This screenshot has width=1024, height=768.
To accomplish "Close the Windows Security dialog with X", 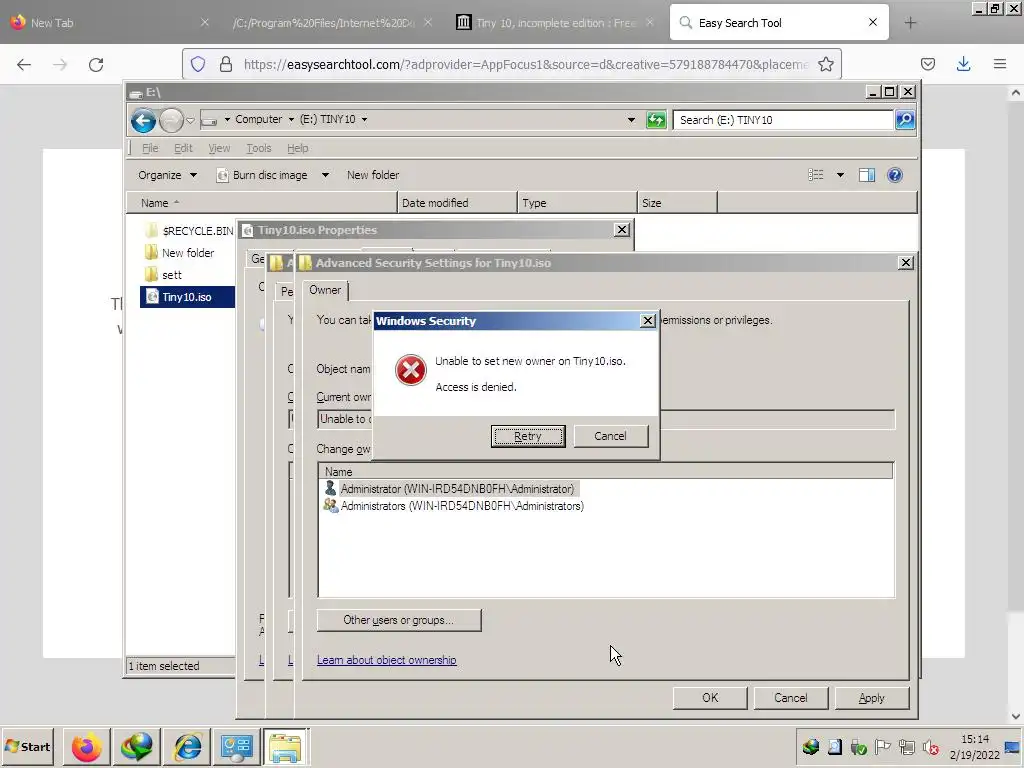I will click(x=647, y=321).
